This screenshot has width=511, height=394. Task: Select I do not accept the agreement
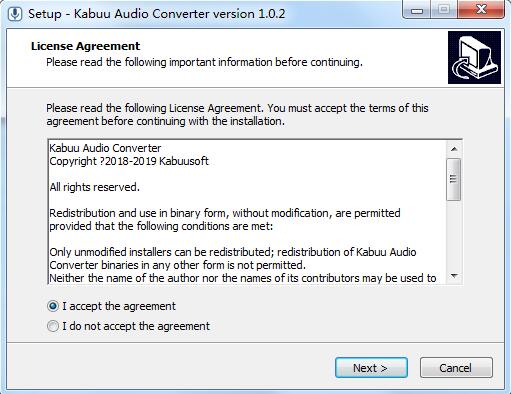pyautogui.click(x=53, y=326)
